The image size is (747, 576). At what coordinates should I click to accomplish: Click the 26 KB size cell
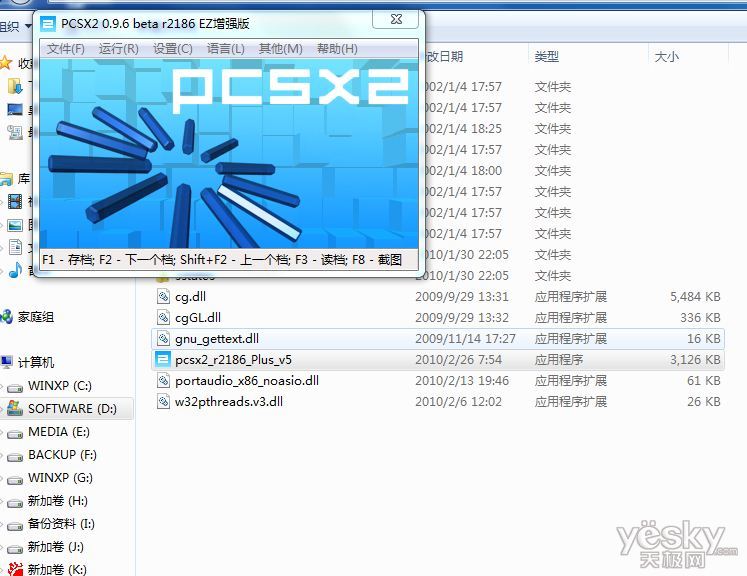click(x=704, y=402)
